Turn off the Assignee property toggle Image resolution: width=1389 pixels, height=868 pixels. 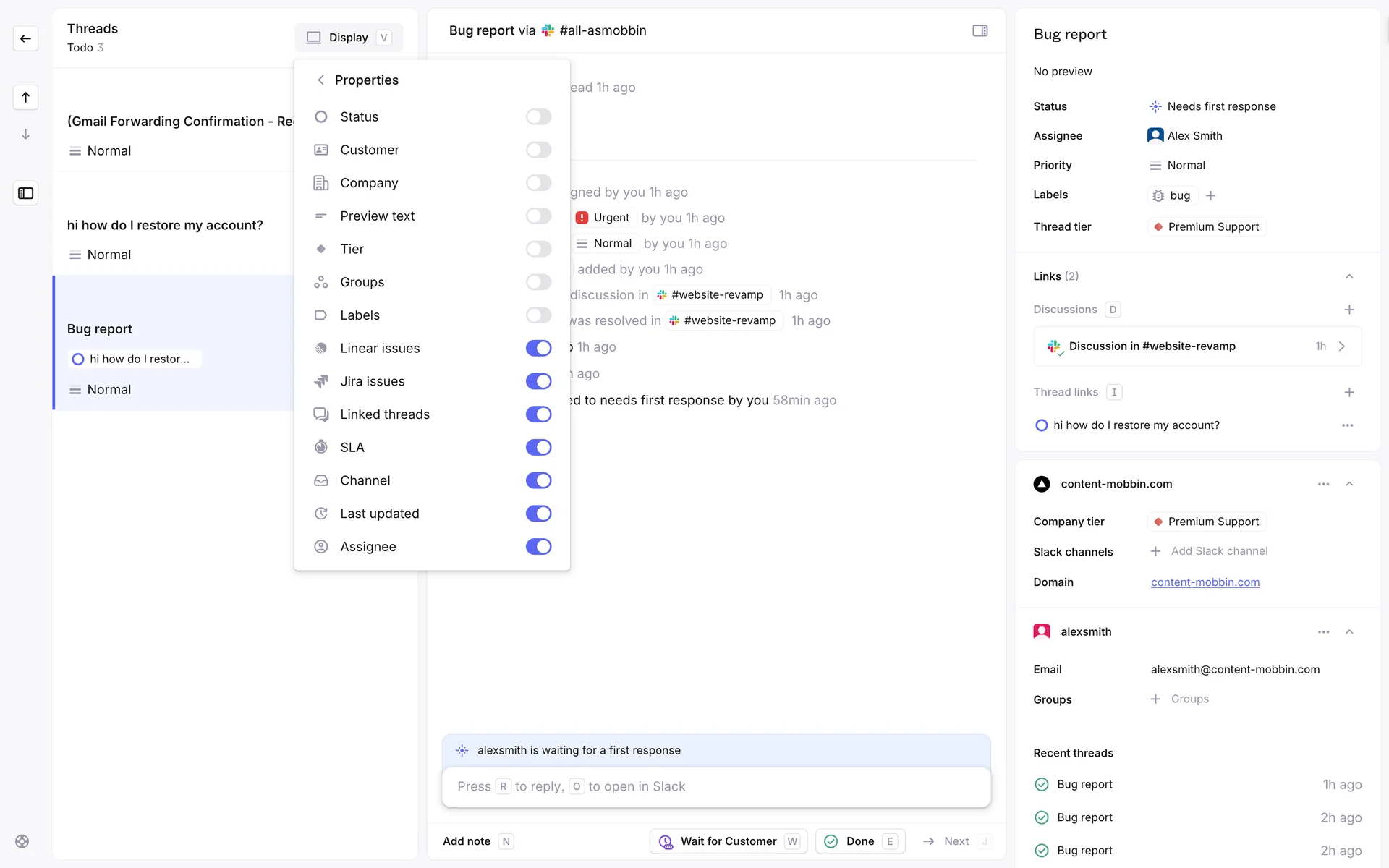538,547
